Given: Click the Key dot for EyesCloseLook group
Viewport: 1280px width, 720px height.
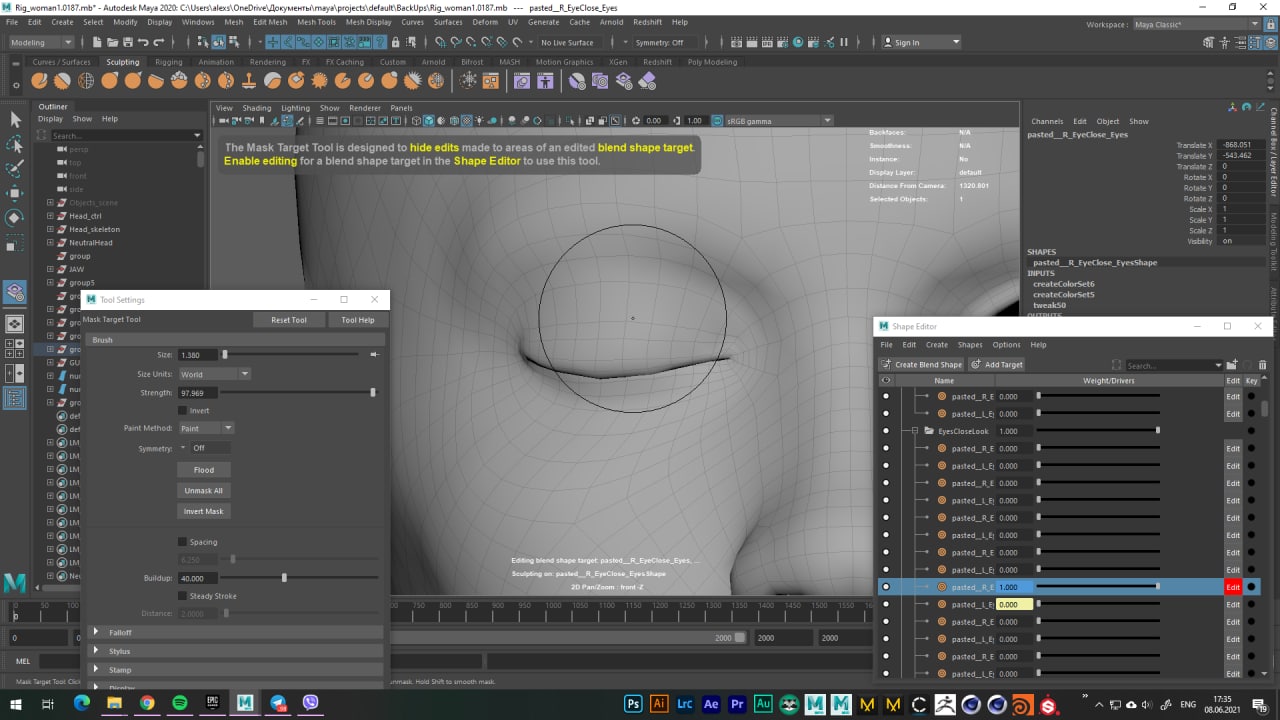Looking at the screenshot, I should [1252, 431].
